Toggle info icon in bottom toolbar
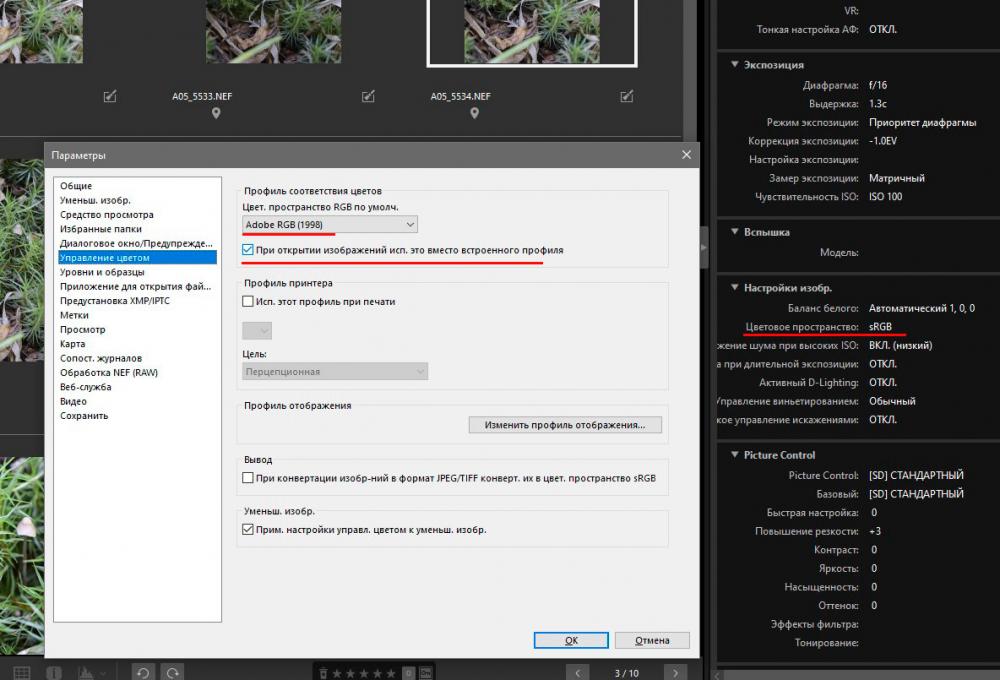Screen dimensions: 1000x680 tap(54, 673)
